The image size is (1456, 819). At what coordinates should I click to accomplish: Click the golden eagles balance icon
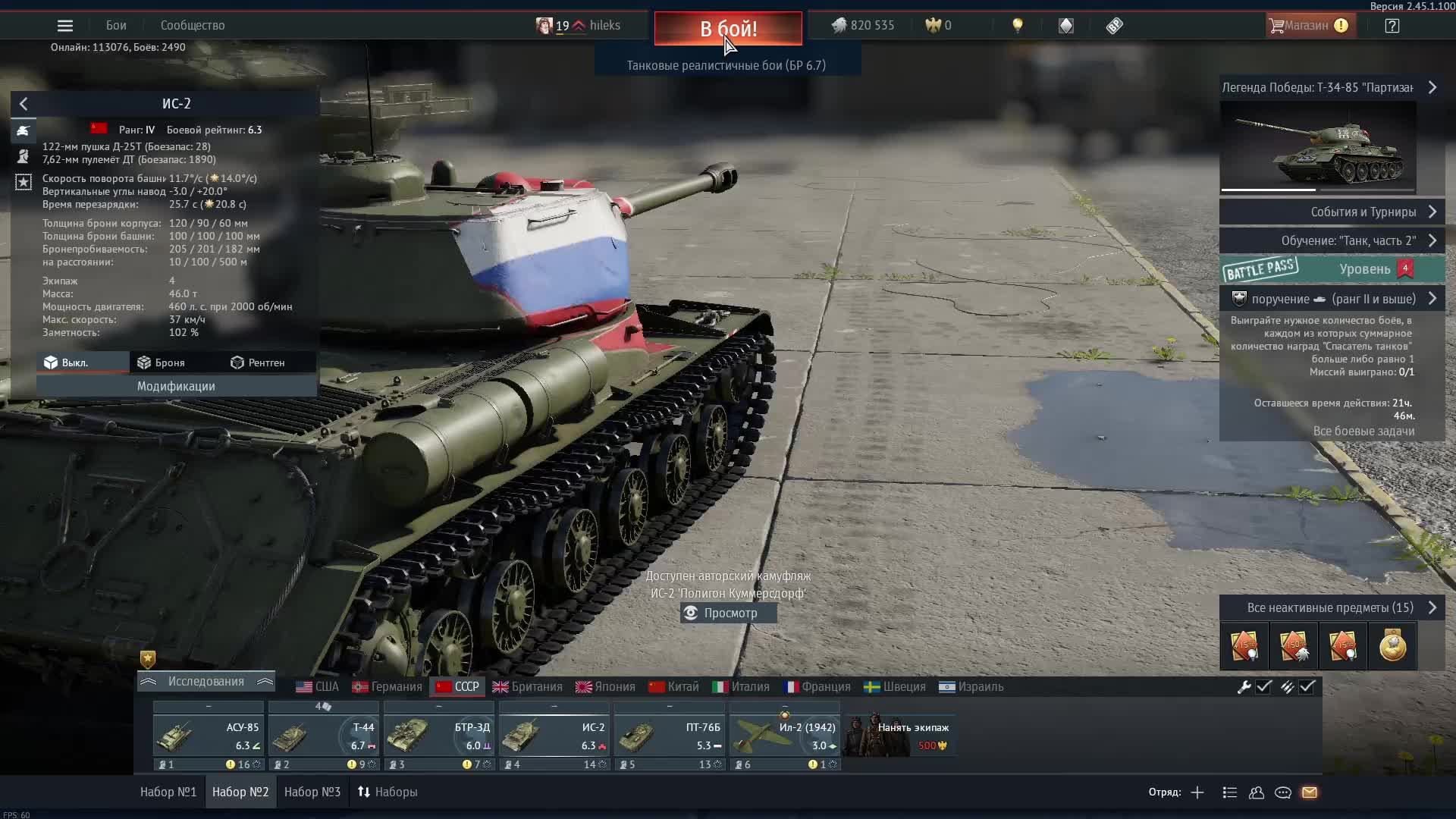(933, 26)
